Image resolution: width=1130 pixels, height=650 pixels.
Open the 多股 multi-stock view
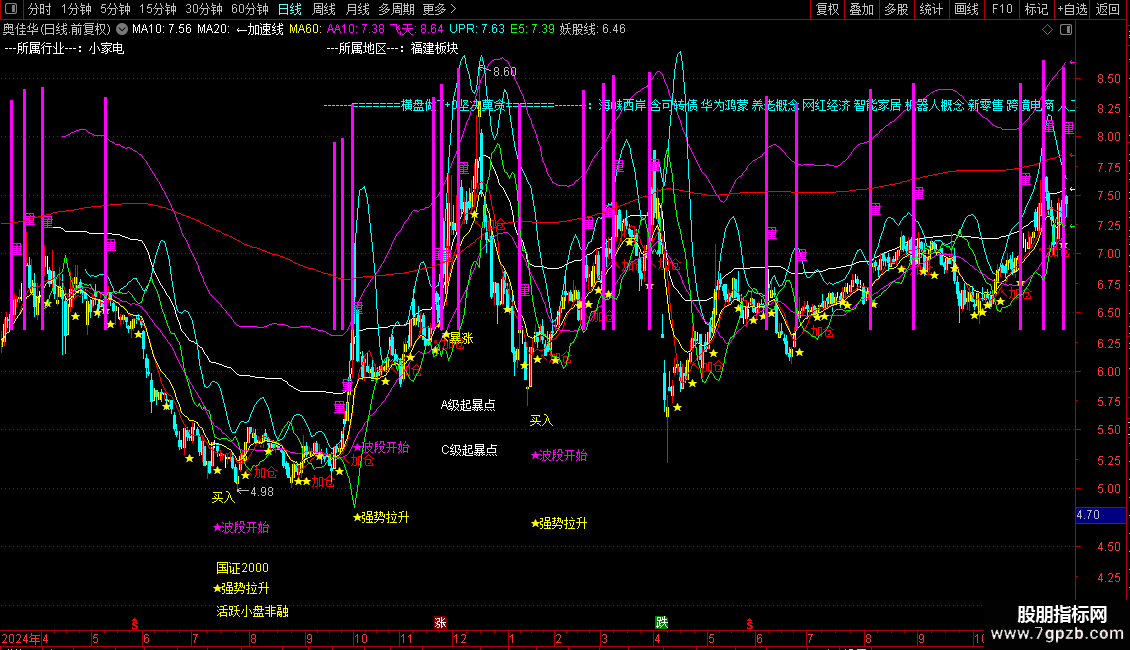pos(896,9)
